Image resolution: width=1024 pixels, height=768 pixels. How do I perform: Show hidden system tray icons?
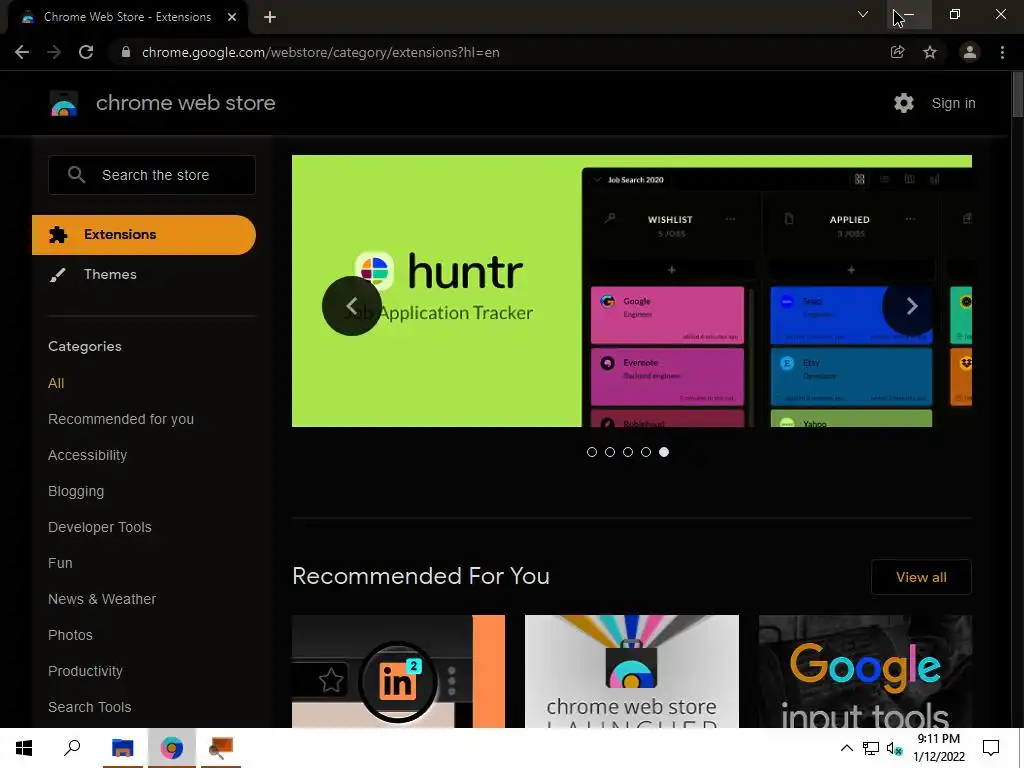pyautogui.click(x=846, y=748)
